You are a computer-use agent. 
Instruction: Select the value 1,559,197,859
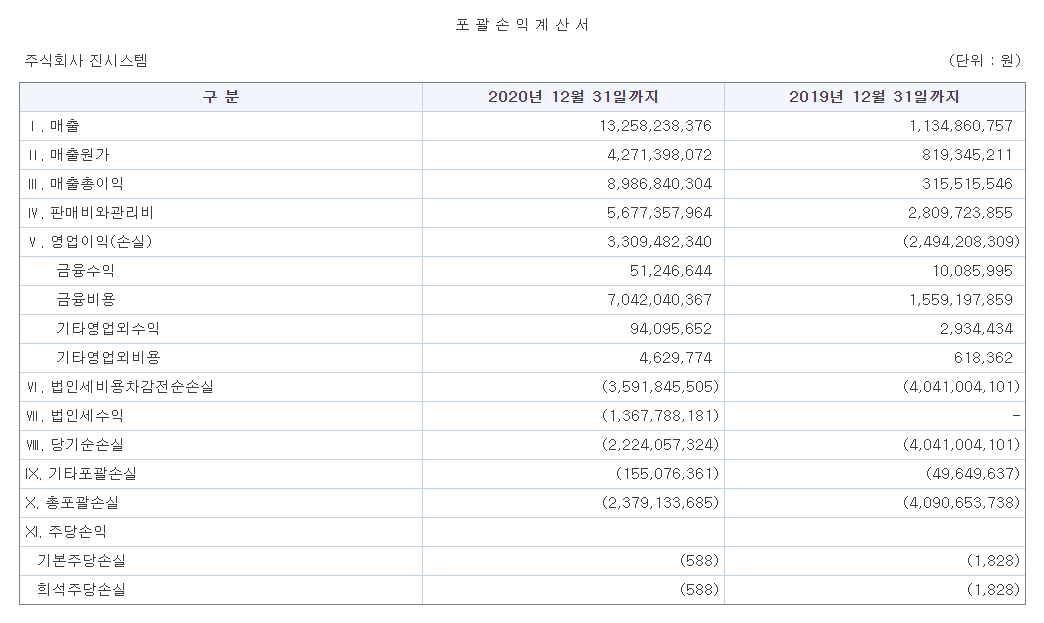(x=961, y=300)
